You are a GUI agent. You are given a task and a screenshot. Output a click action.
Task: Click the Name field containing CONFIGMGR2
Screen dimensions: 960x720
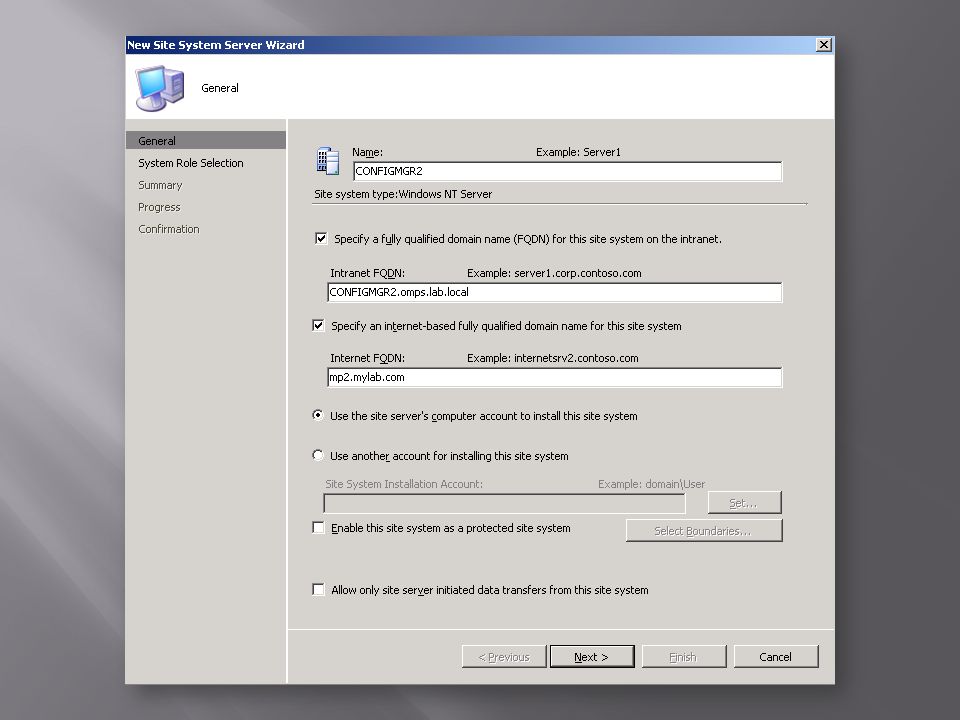click(567, 171)
